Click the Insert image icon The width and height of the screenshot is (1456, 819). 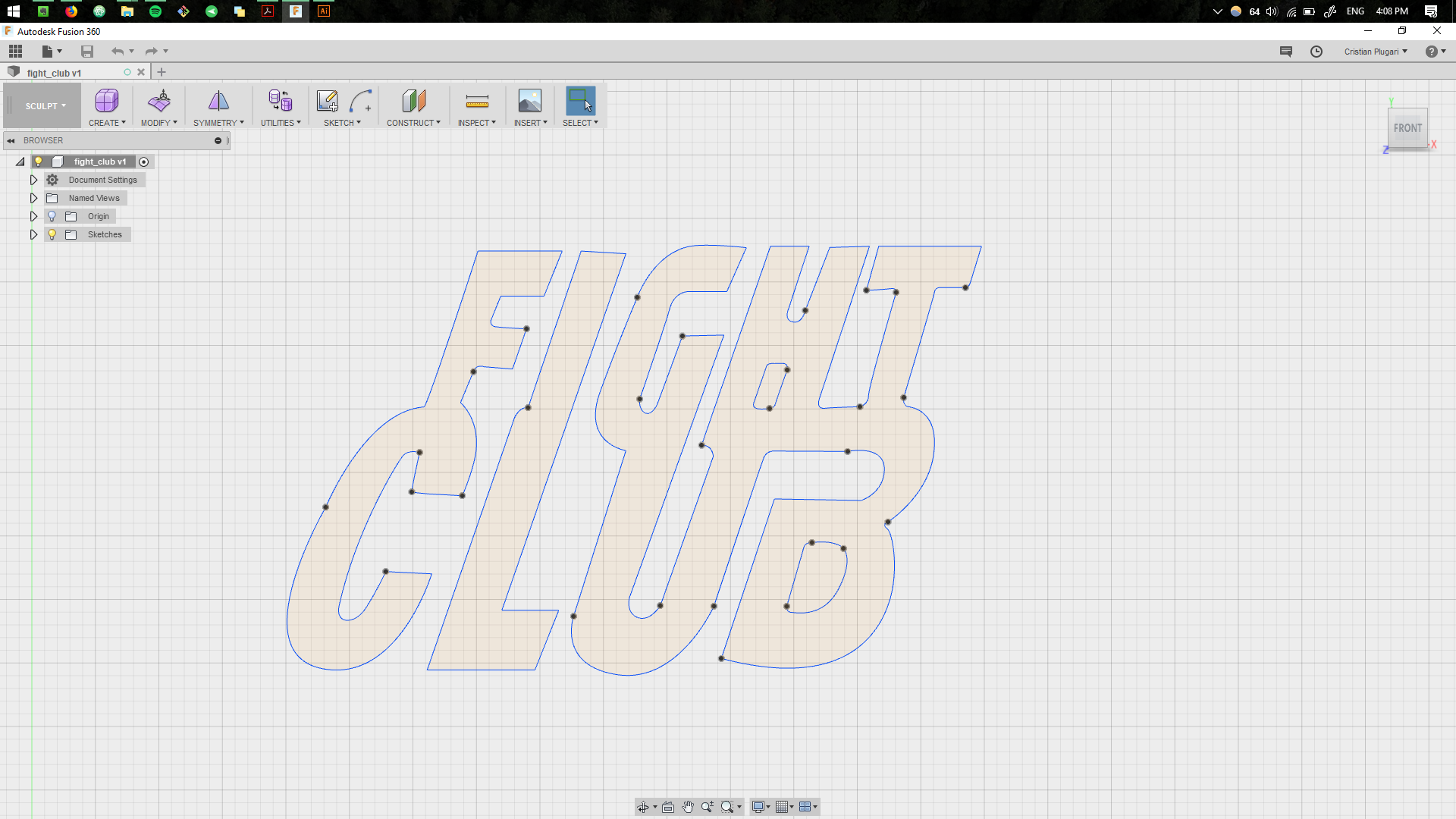530,101
